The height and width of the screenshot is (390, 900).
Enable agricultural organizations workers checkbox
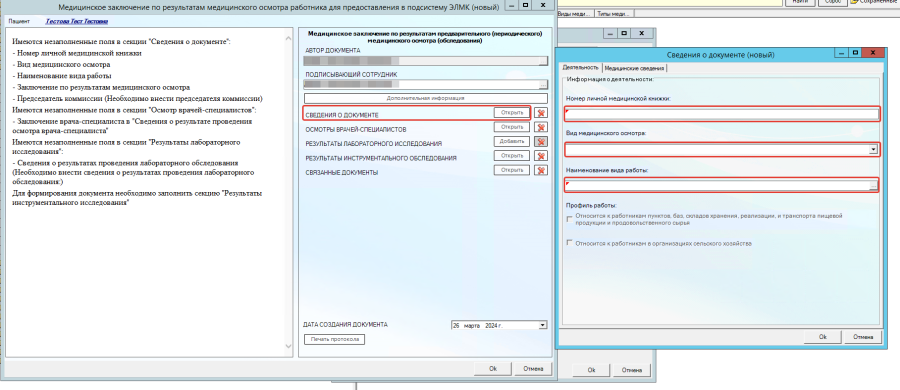click(569, 243)
